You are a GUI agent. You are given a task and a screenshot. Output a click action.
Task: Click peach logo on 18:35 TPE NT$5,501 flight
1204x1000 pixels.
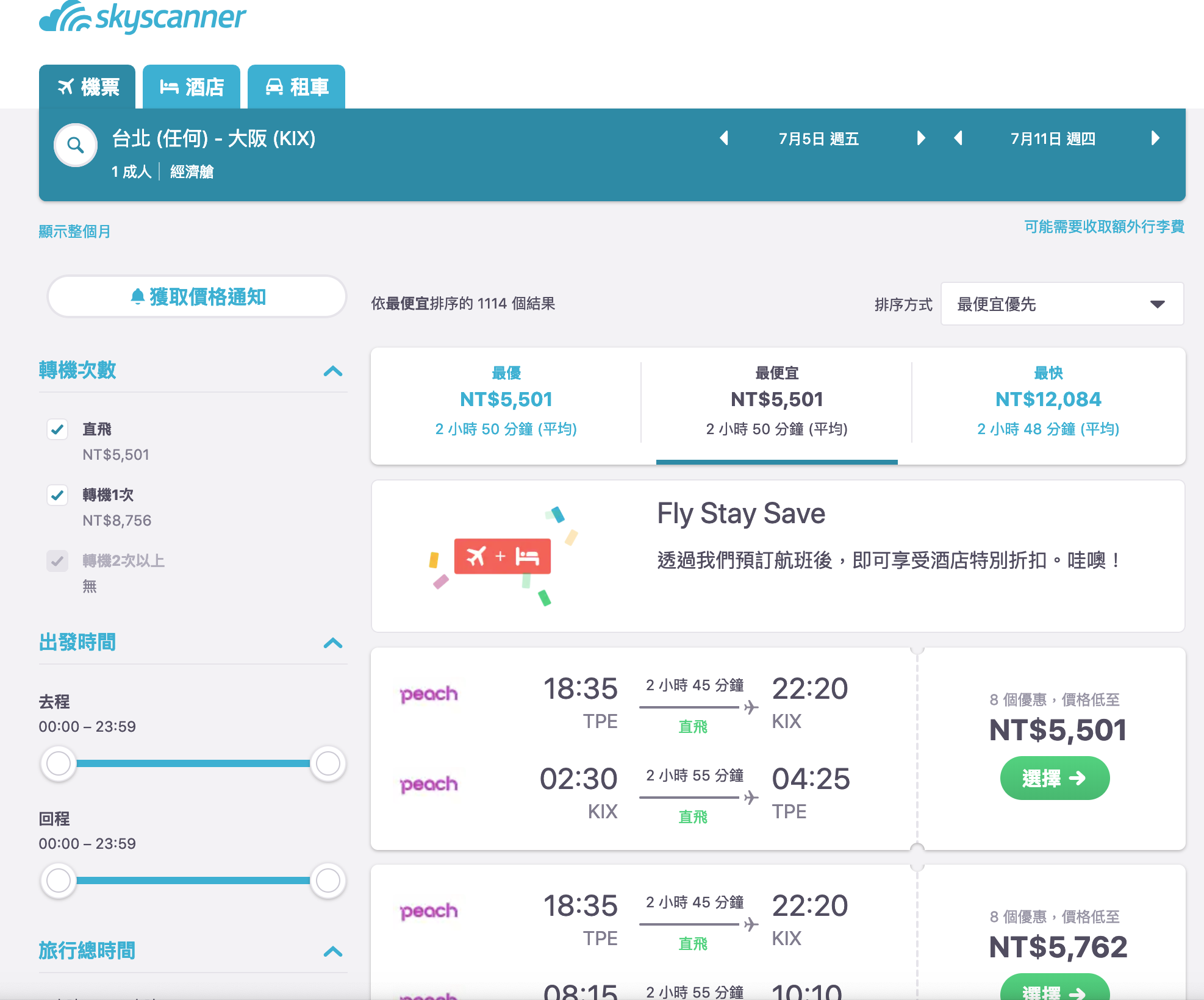click(x=429, y=694)
